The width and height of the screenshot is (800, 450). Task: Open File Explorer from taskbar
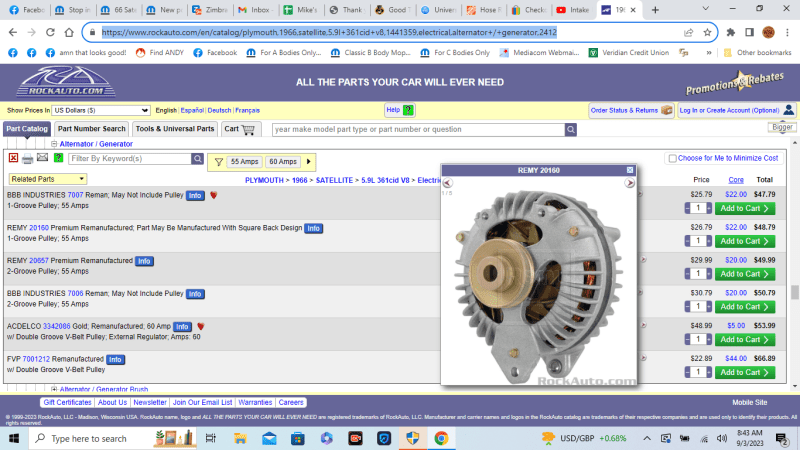click(240, 438)
